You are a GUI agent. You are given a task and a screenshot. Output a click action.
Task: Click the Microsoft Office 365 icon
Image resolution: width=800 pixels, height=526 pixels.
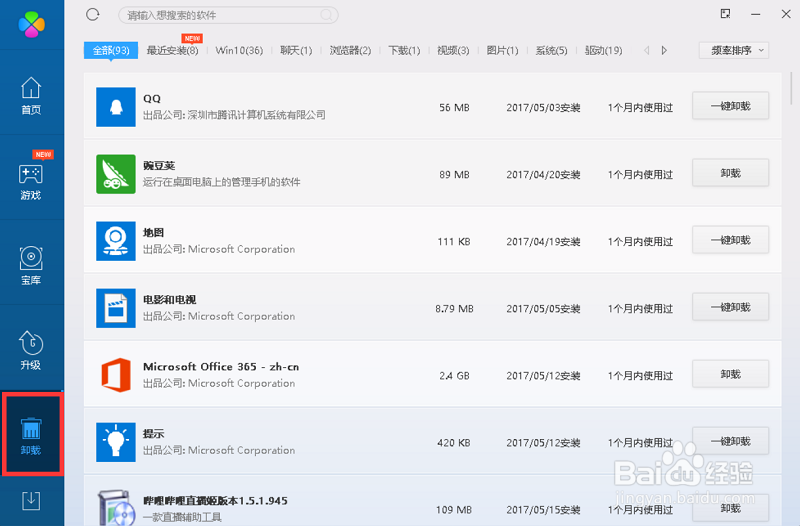pyautogui.click(x=116, y=375)
